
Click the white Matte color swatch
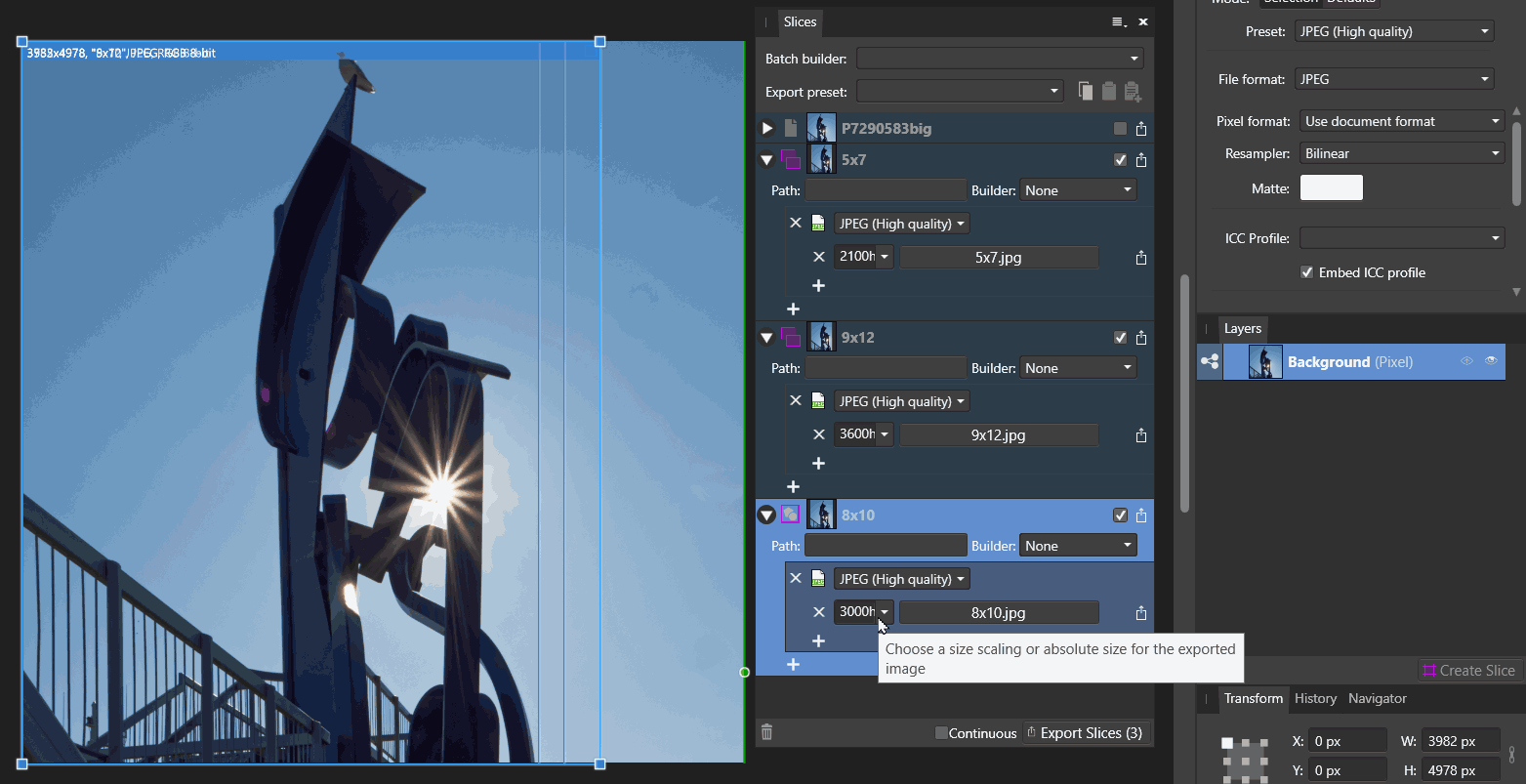1331,187
